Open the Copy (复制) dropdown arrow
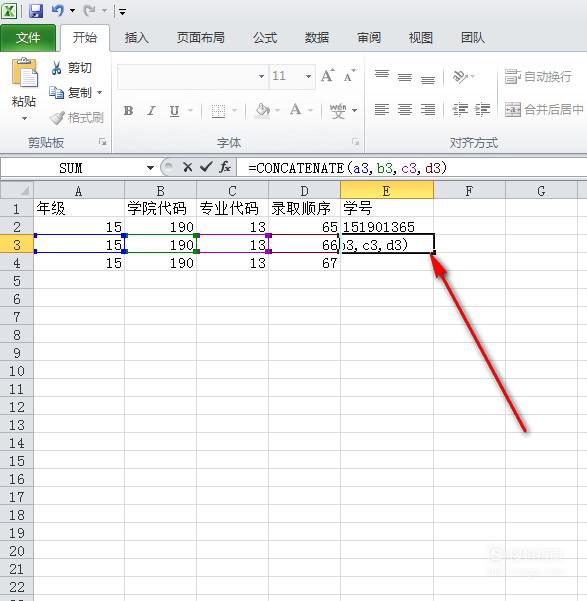 (x=99, y=92)
